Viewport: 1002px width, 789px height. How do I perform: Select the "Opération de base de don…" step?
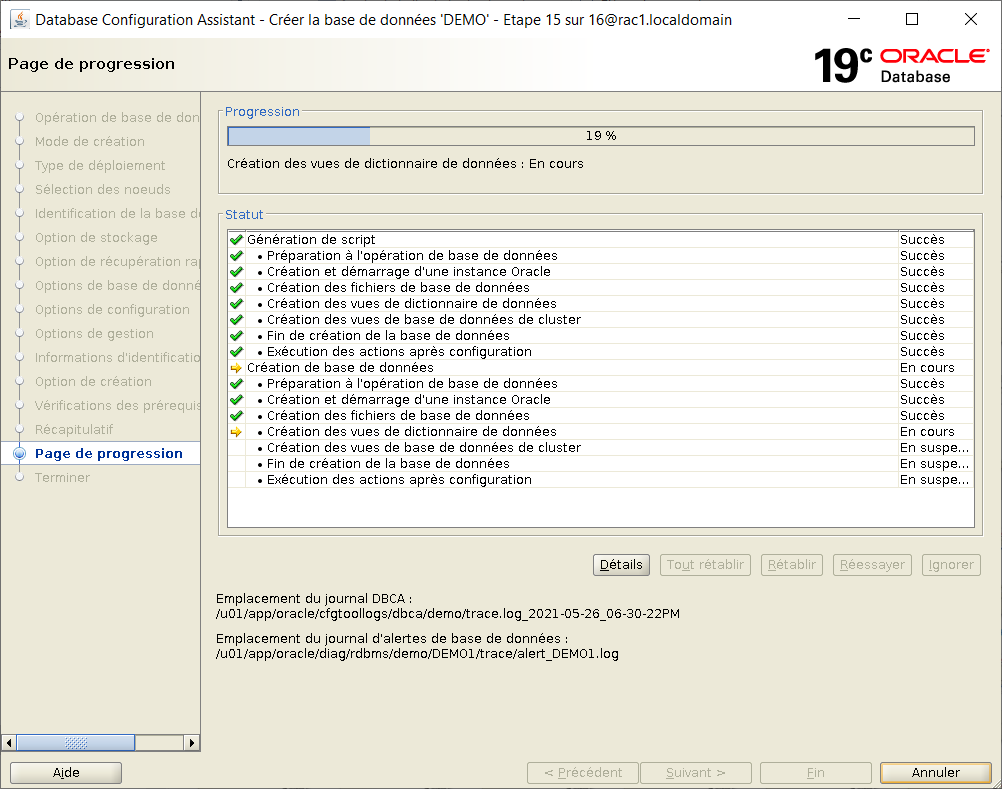pos(117,118)
